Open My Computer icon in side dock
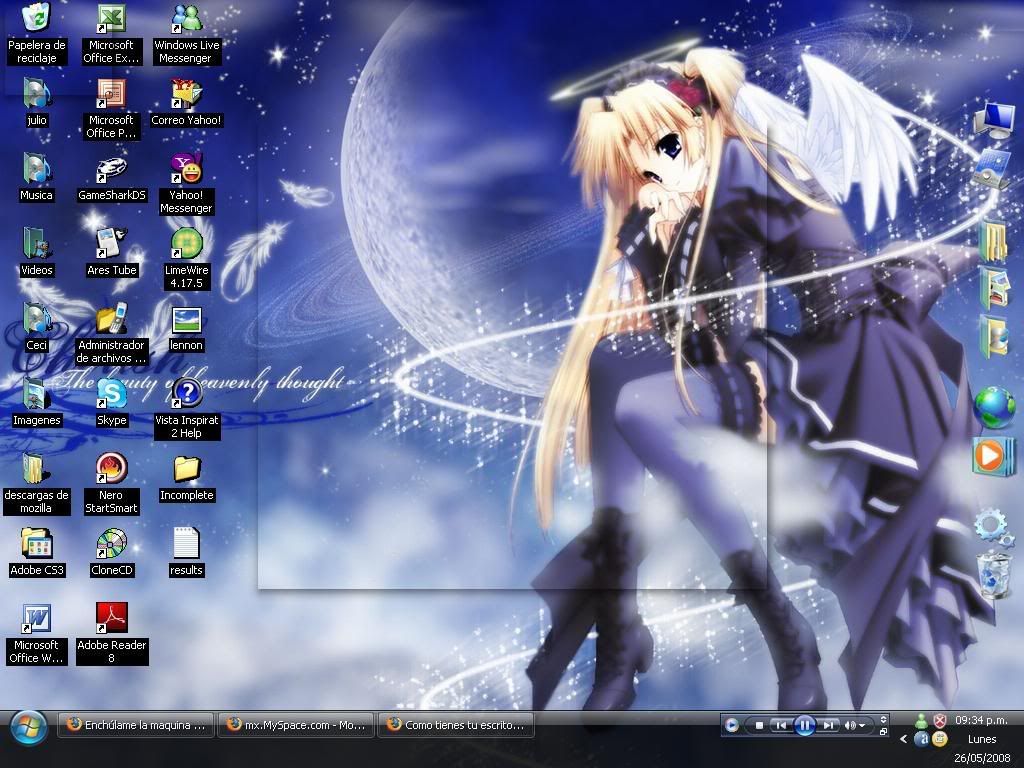 point(994,120)
